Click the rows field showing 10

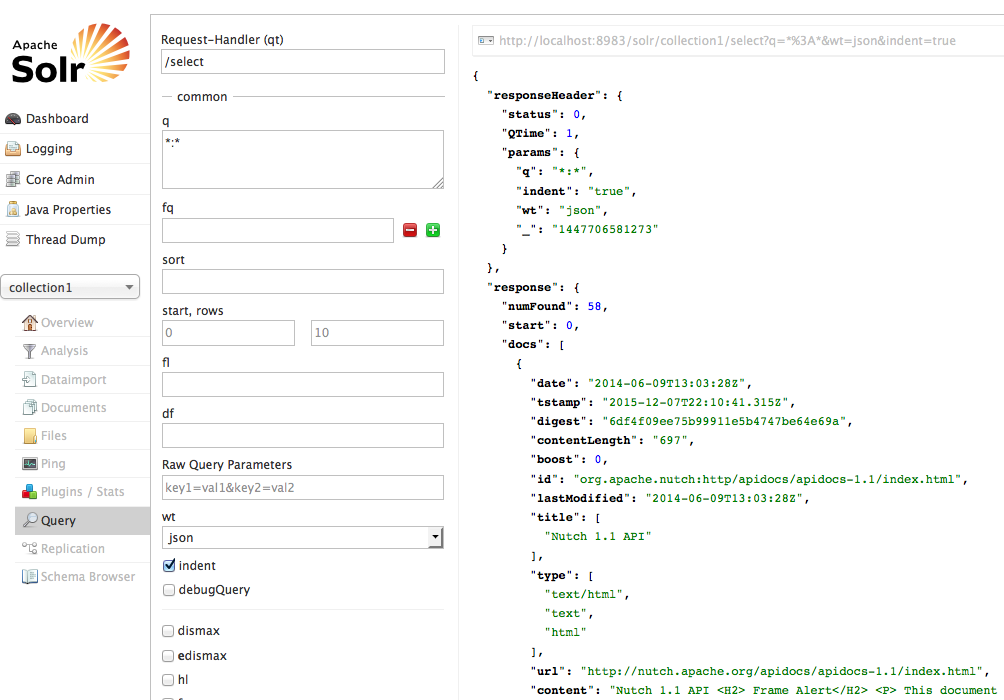click(377, 333)
